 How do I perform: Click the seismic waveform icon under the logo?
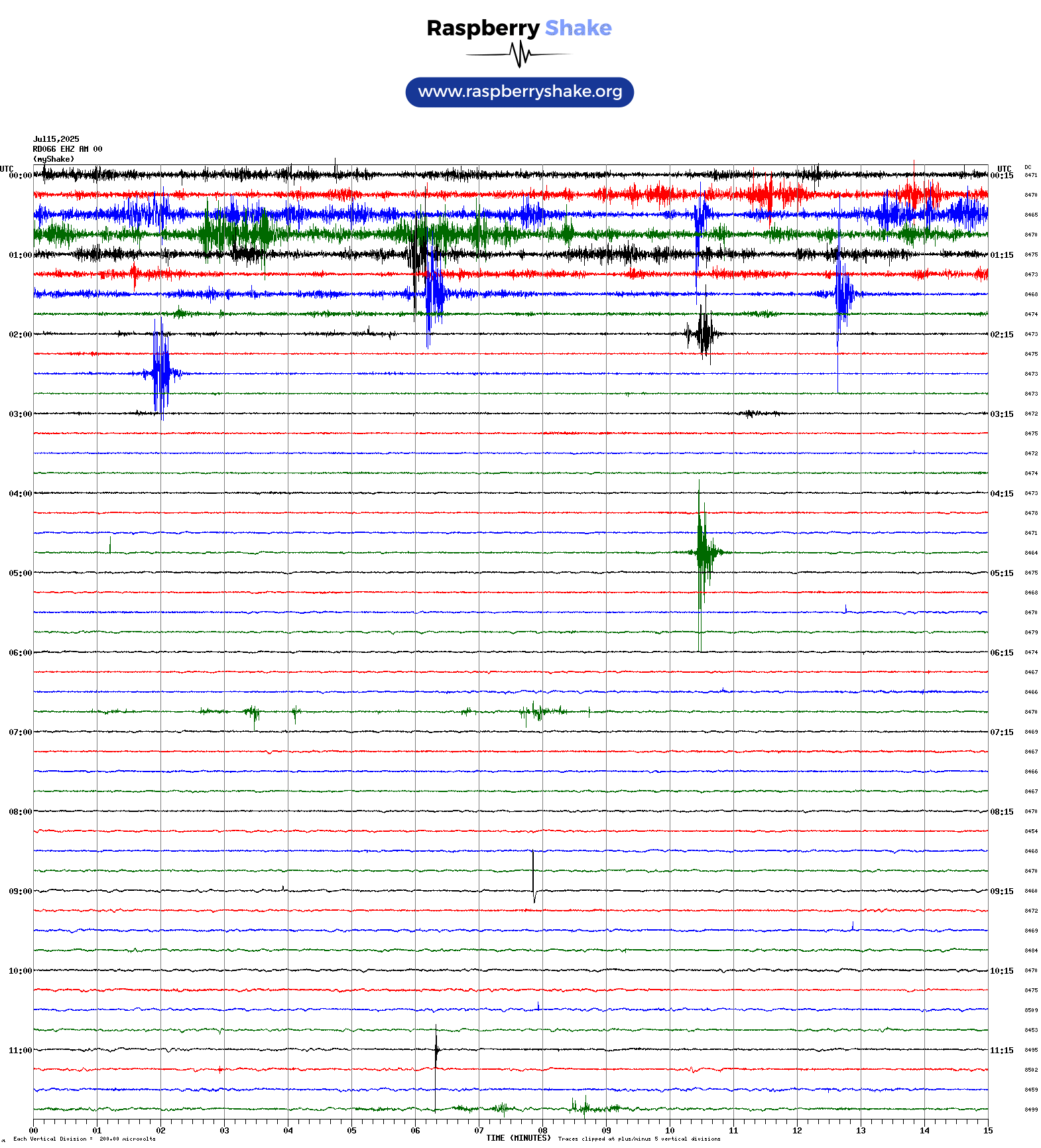coord(519,54)
